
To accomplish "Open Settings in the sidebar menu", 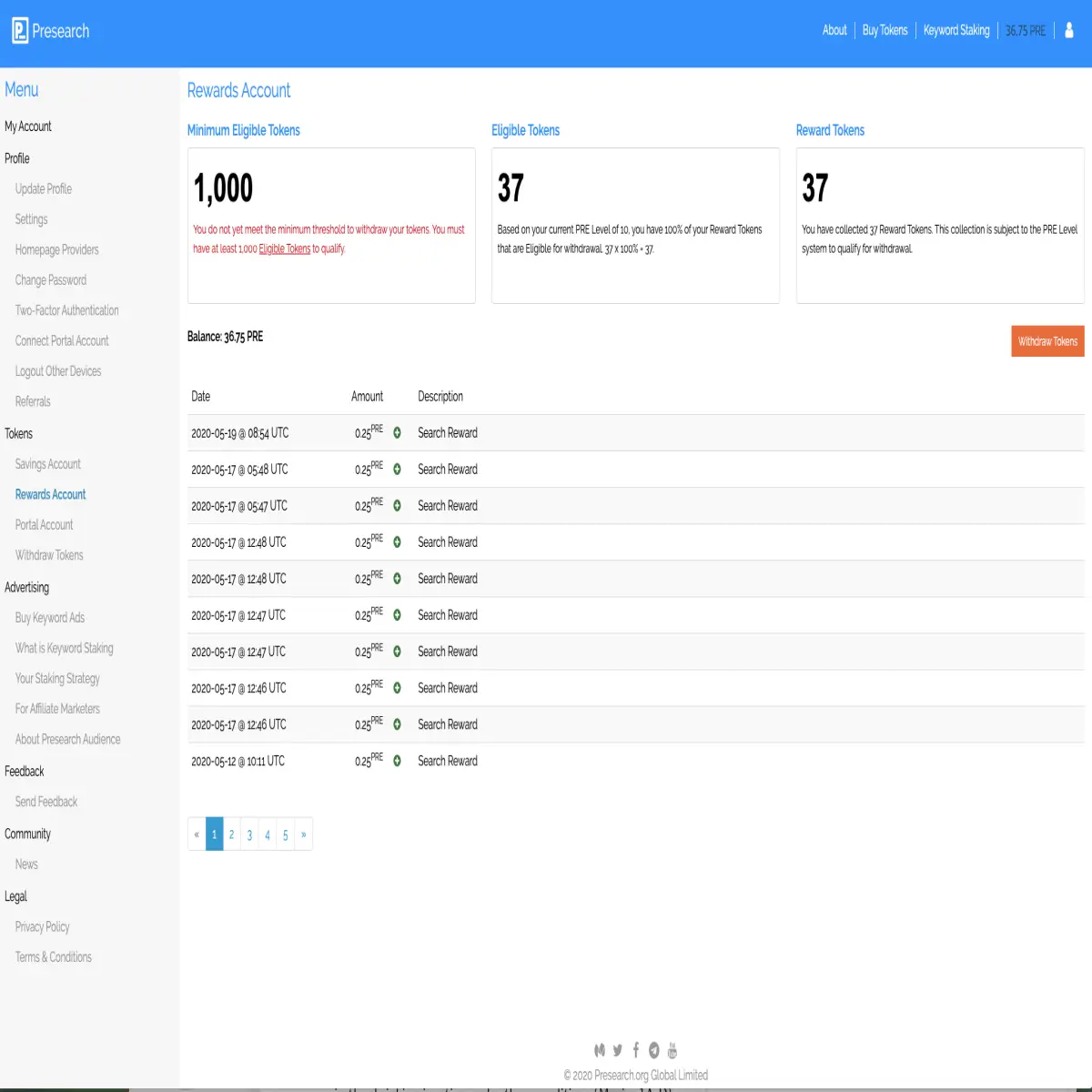I will click(x=32, y=219).
